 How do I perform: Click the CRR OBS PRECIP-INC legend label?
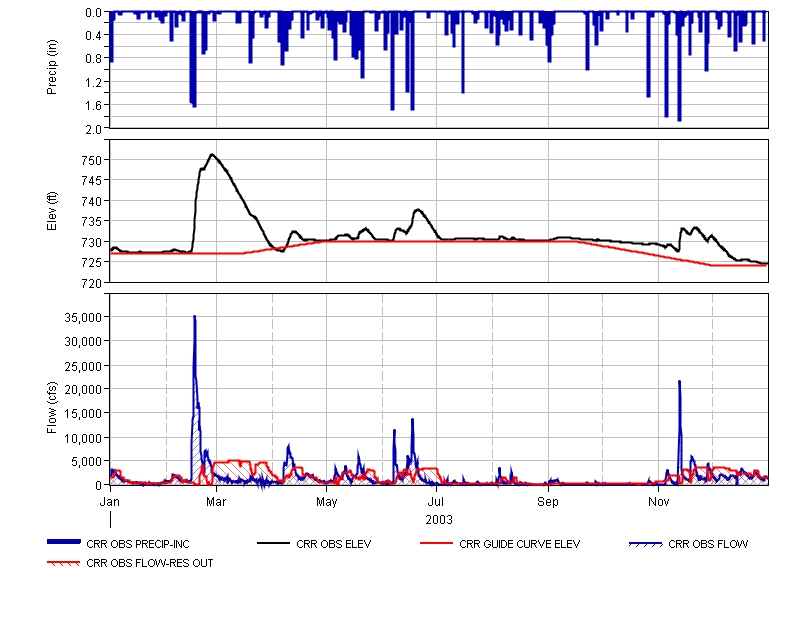coord(138,544)
